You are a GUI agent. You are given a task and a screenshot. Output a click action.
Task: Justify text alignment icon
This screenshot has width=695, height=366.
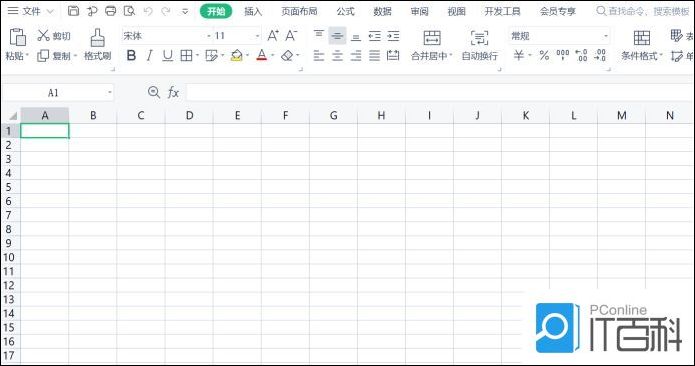[375, 55]
